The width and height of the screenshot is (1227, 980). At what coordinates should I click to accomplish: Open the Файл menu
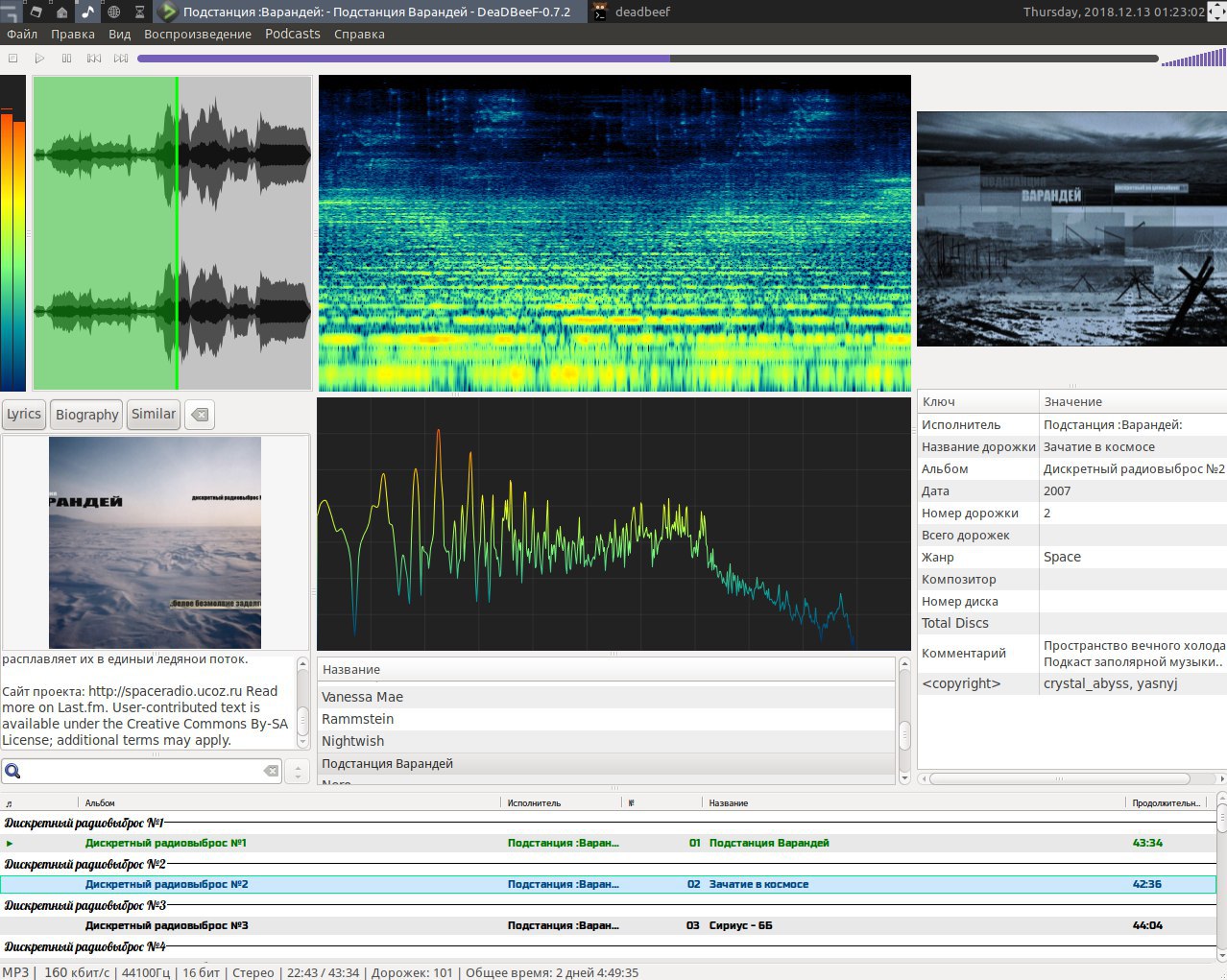[x=22, y=34]
